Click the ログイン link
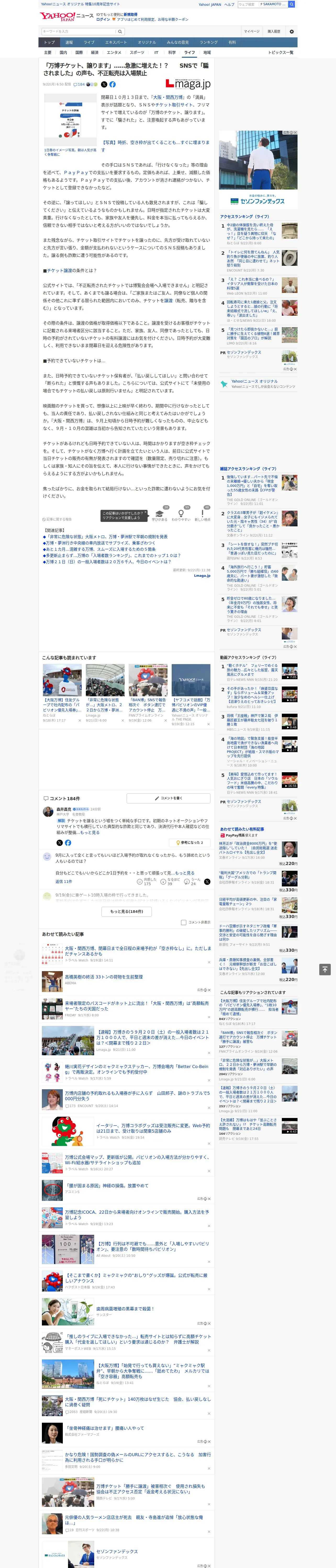336x1568 pixels. click(103, 20)
